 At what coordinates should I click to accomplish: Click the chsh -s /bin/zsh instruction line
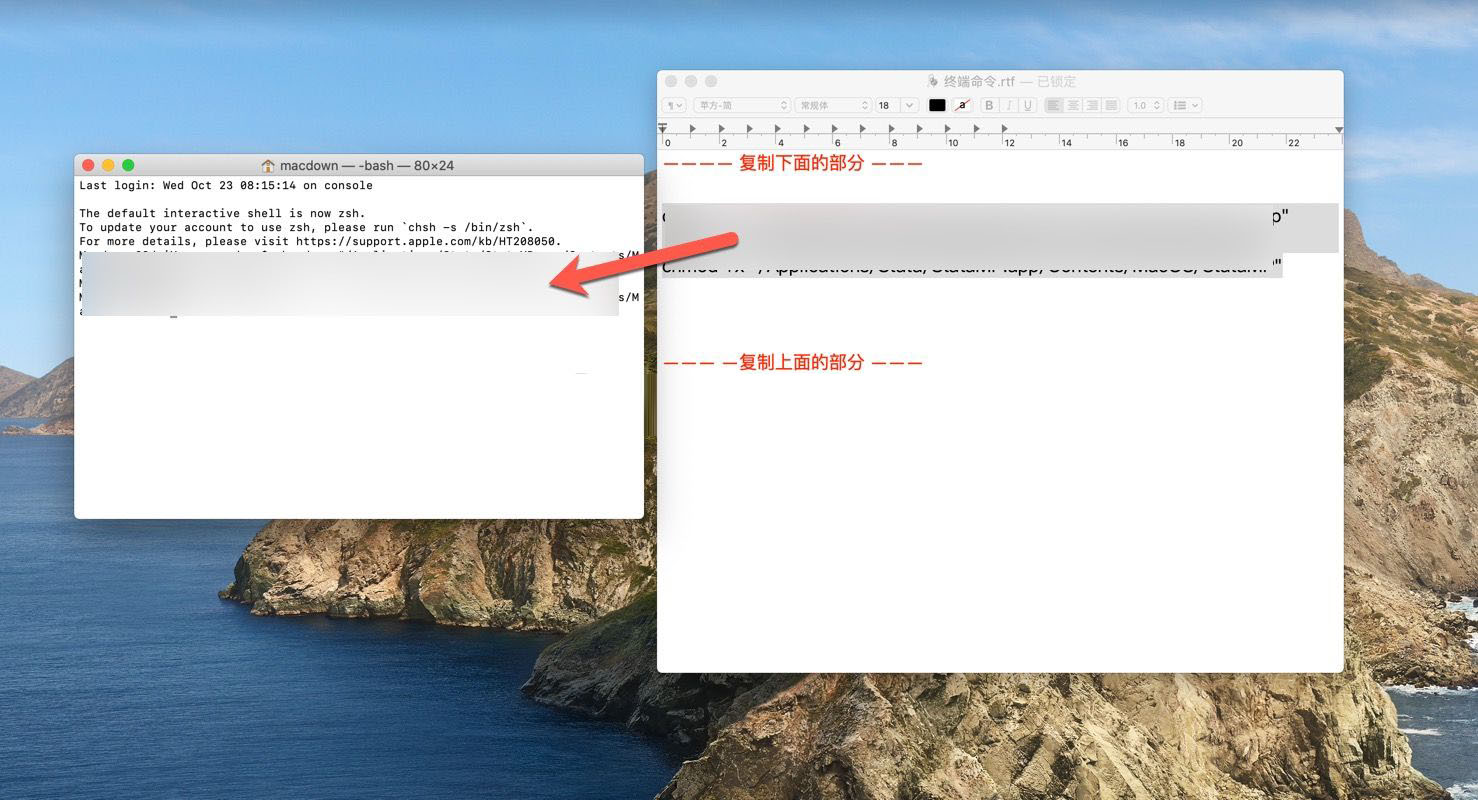point(307,227)
